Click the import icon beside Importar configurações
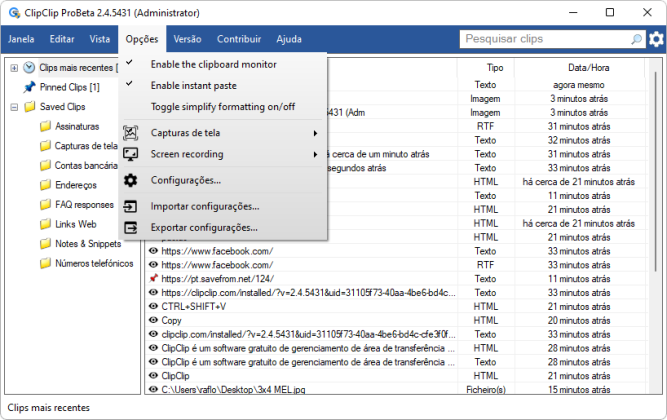The height and width of the screenshot is (420, 667). coord(130,207)
